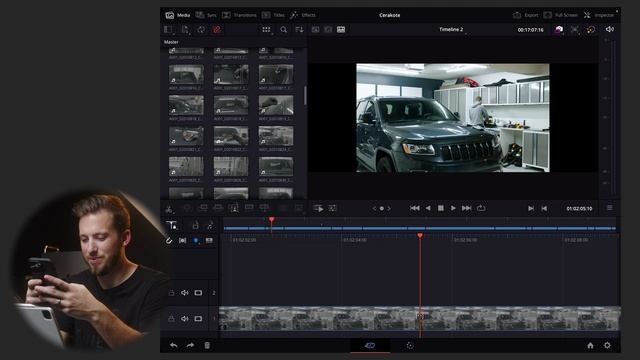The width and height of the screenshot is (640, 360).
Task: Open the sort order dropdown
Action: point(299,29)
